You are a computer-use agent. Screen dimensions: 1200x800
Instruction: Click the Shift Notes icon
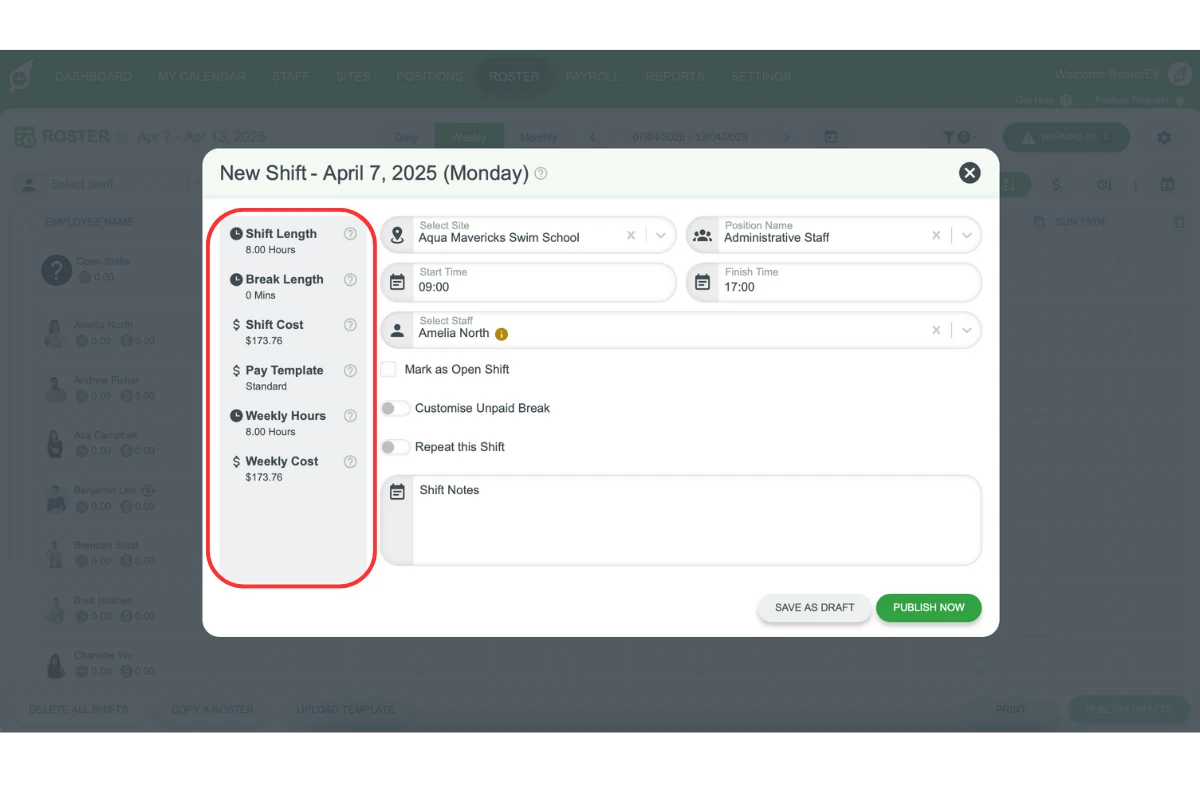pyautogui.click(x=397, y=491)
